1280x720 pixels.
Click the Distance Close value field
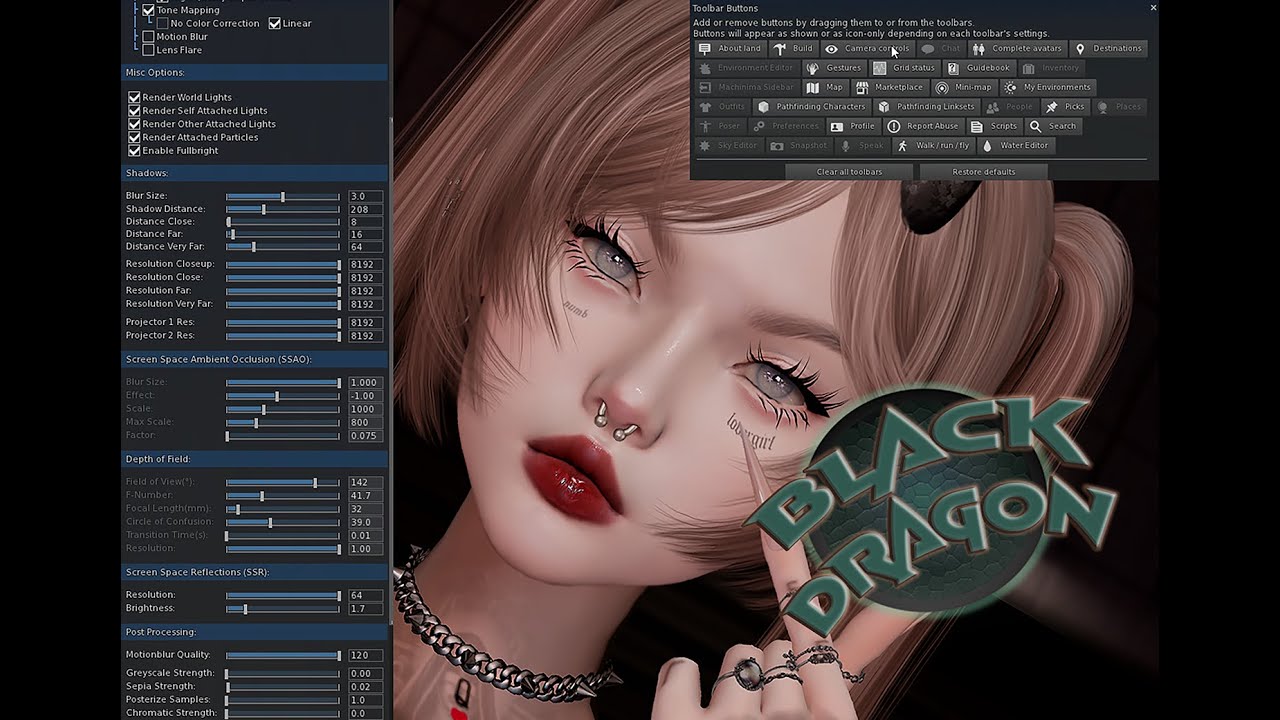tap(365, 222)
